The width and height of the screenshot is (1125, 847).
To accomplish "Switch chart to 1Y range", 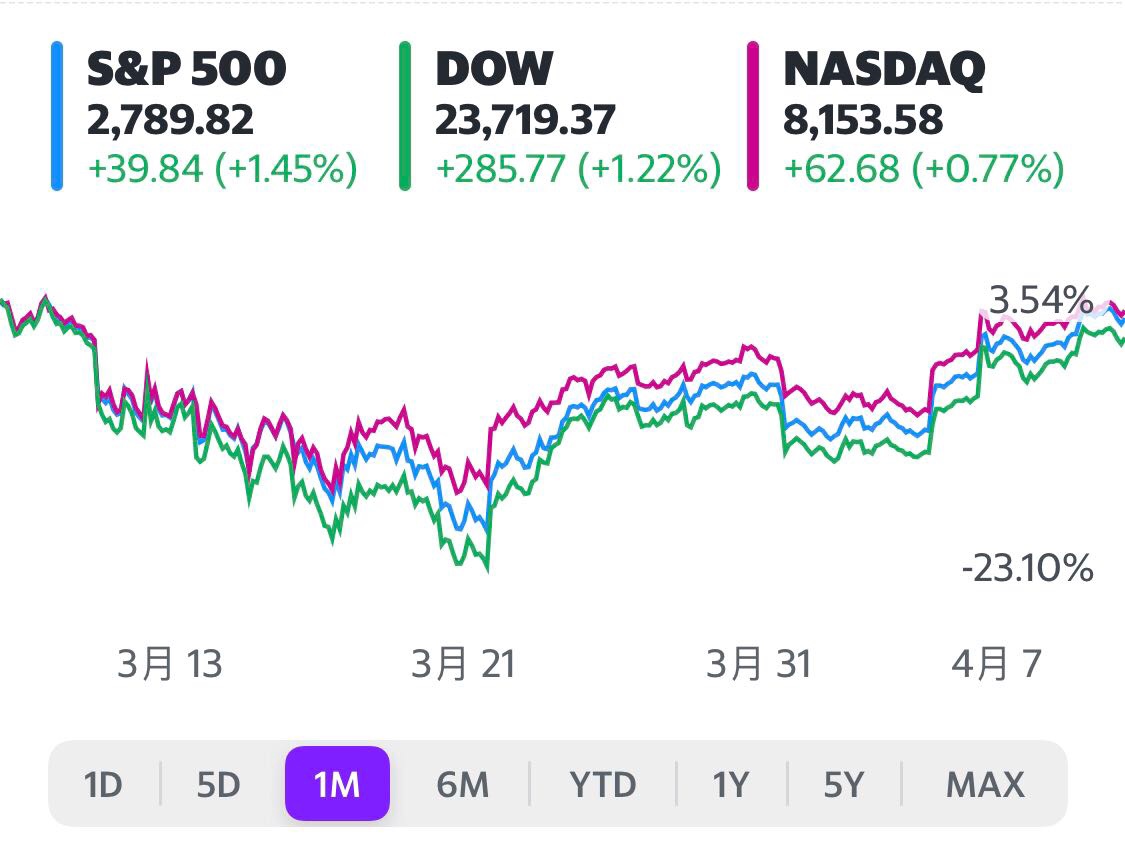I will tap(731, 784).
